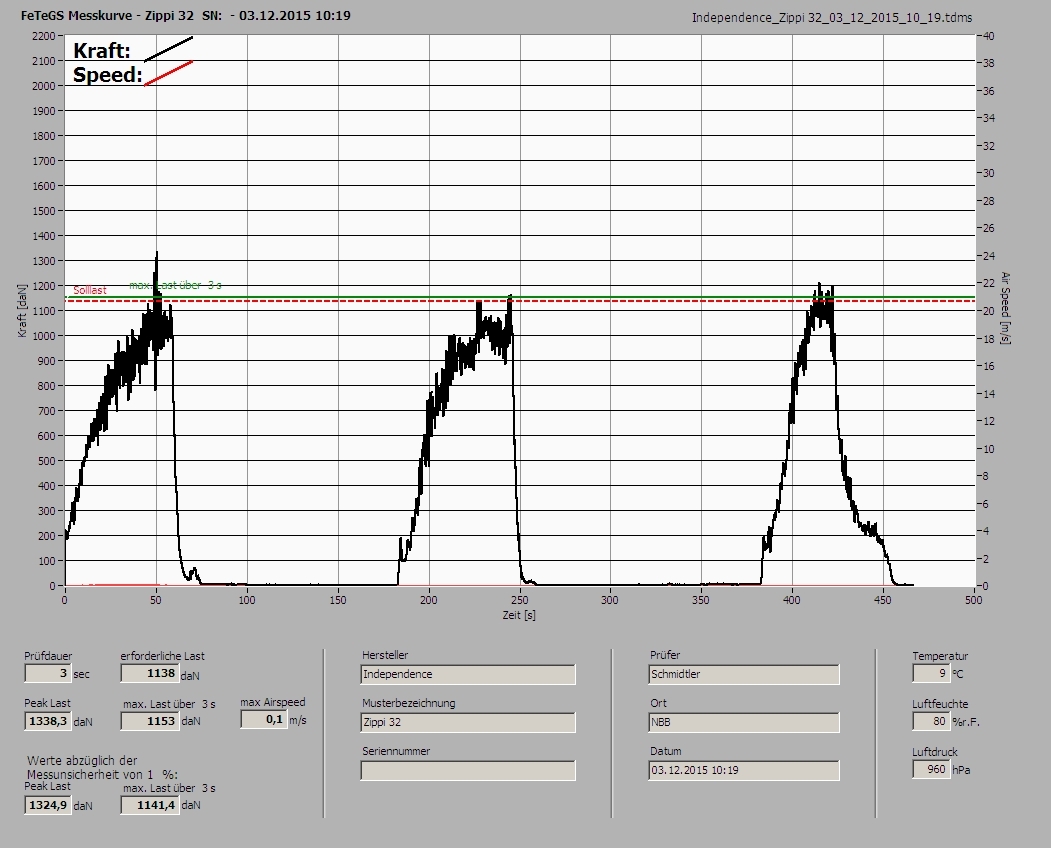1051x848 pixels.
Task: Click the 1000 tick on Kraft axis
Action: [x=43, y=336]
